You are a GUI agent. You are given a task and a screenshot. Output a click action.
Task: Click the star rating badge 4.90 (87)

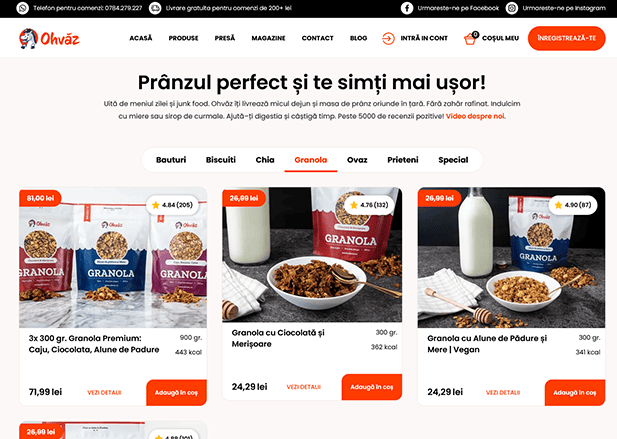(573, 205)
